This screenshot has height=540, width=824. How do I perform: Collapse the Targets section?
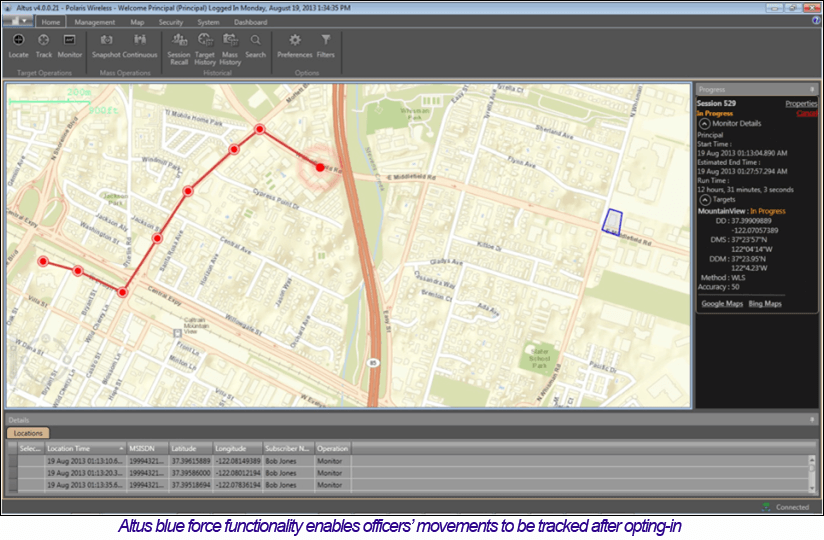click(x=704, y=200)
